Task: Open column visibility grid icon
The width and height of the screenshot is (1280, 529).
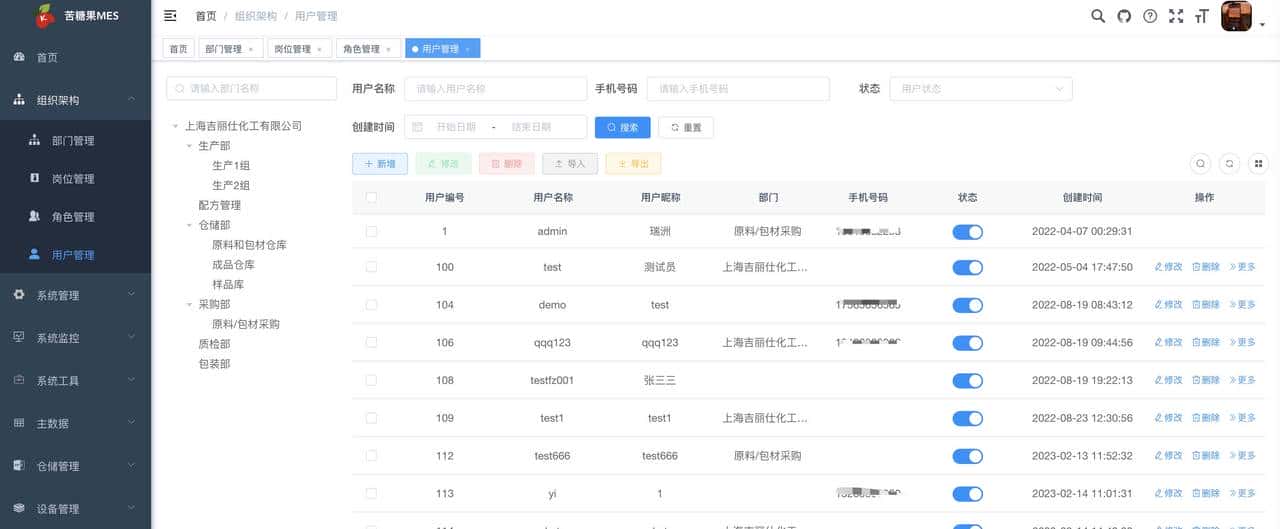Action: coord(1259,164)
